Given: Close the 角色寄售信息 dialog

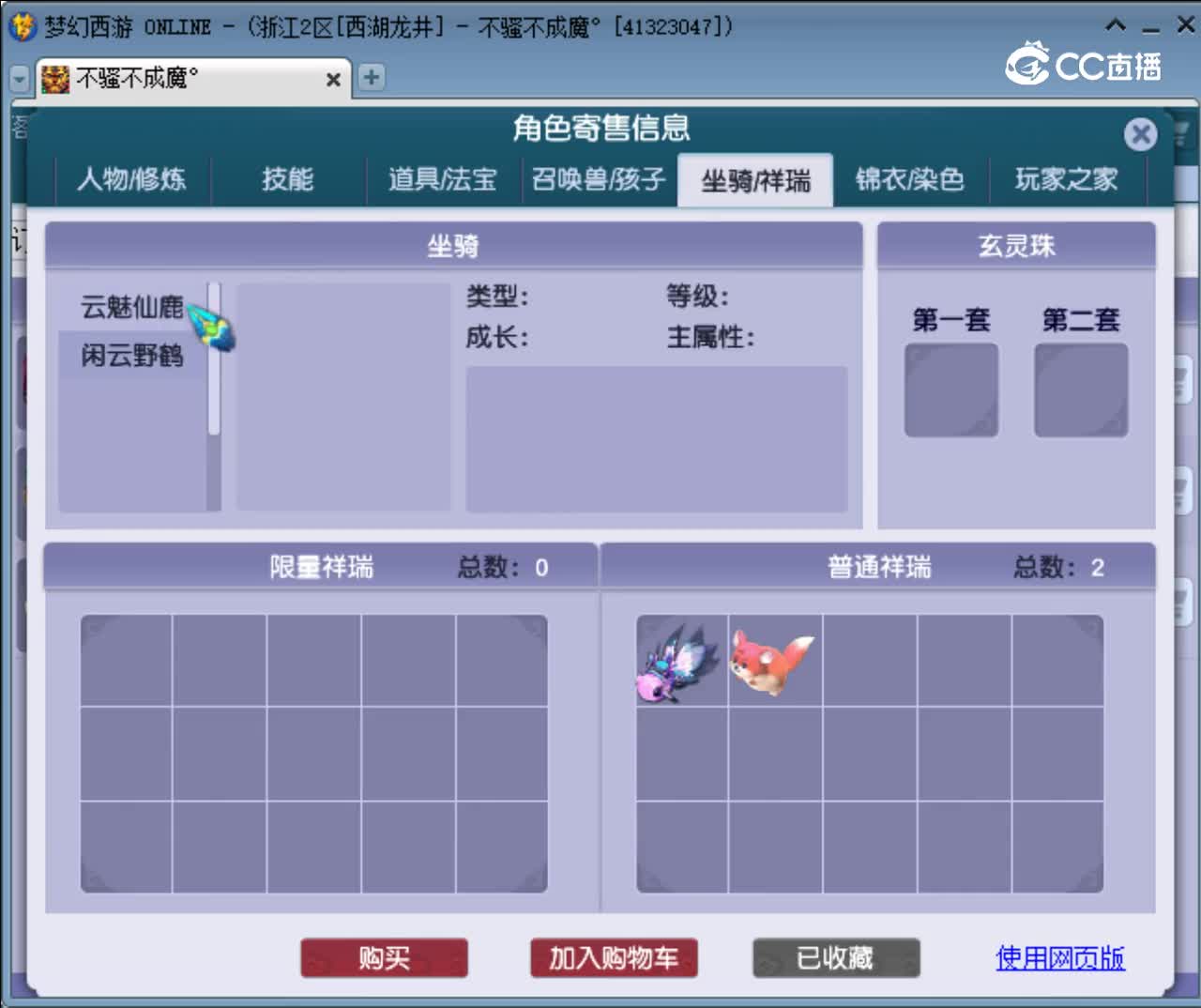Looking at the screenshot, I should [1141, 134].
